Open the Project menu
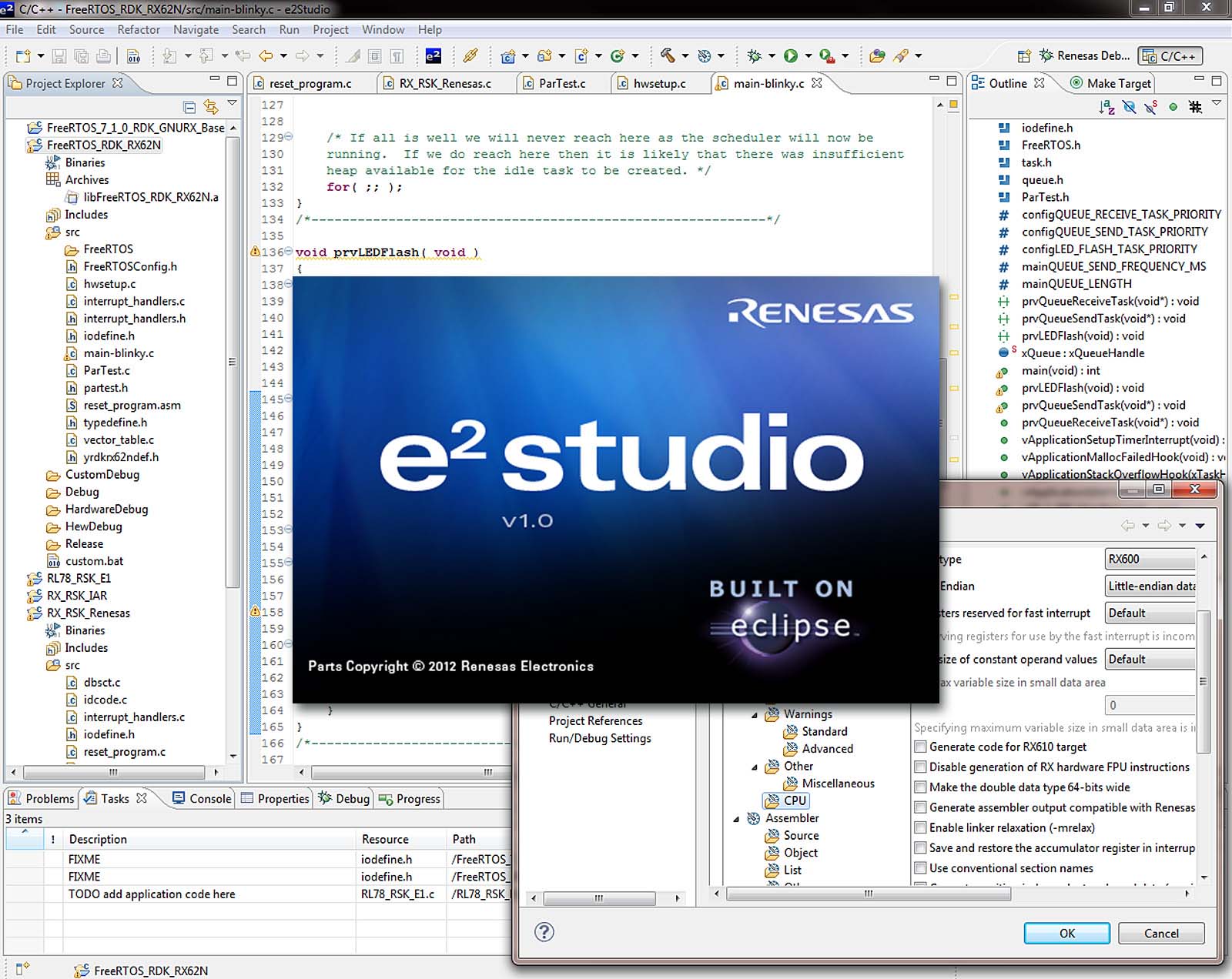The height and width of the screenshot is (979, 1232). point(330,29)
